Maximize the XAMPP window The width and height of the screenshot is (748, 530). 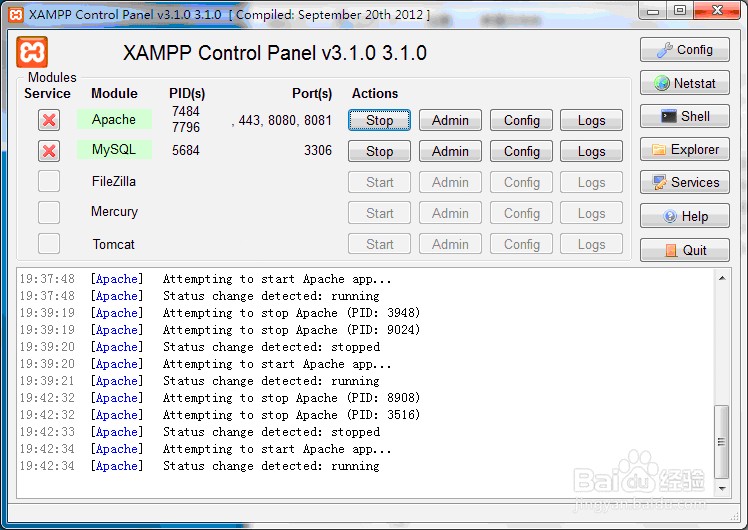pos(680,11)
